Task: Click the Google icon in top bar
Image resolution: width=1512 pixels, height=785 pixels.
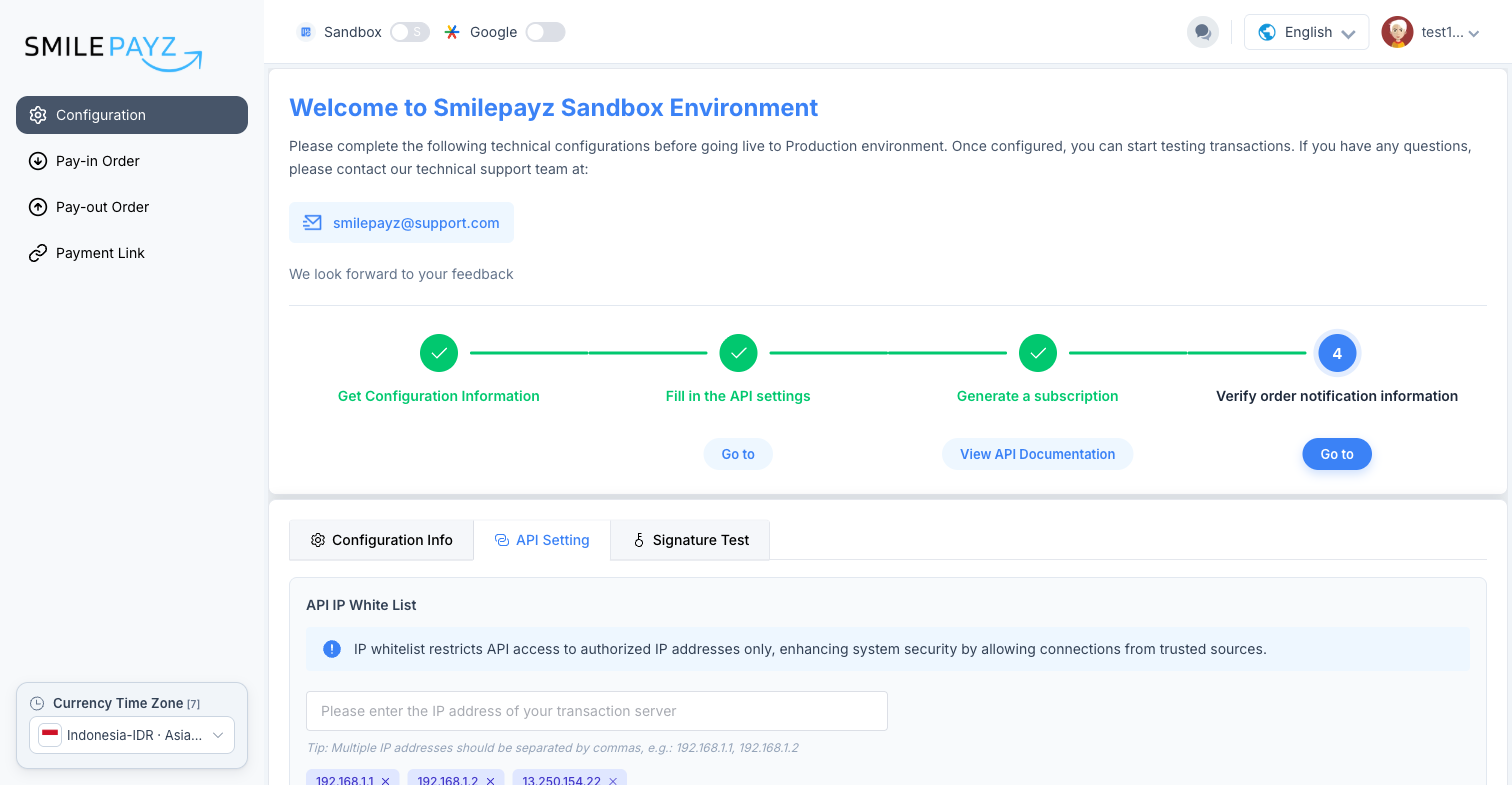Action: point(452,32)
